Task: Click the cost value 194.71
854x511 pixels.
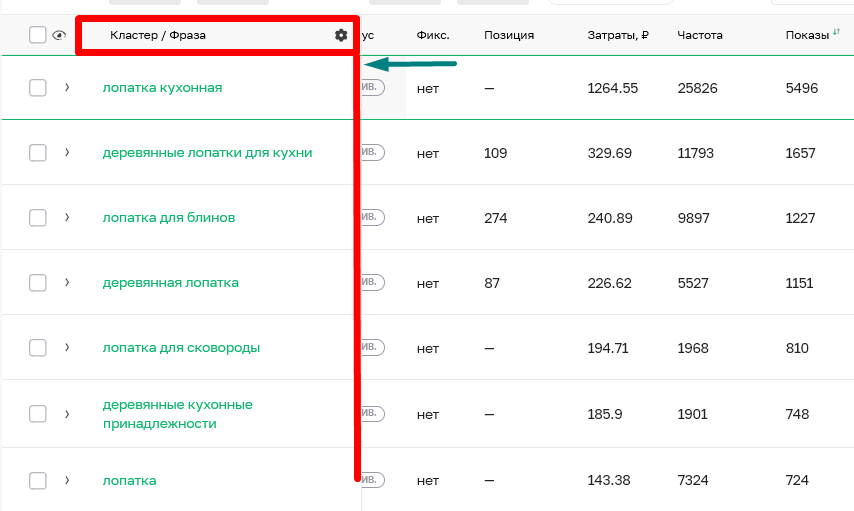Action: coord(608,348)
